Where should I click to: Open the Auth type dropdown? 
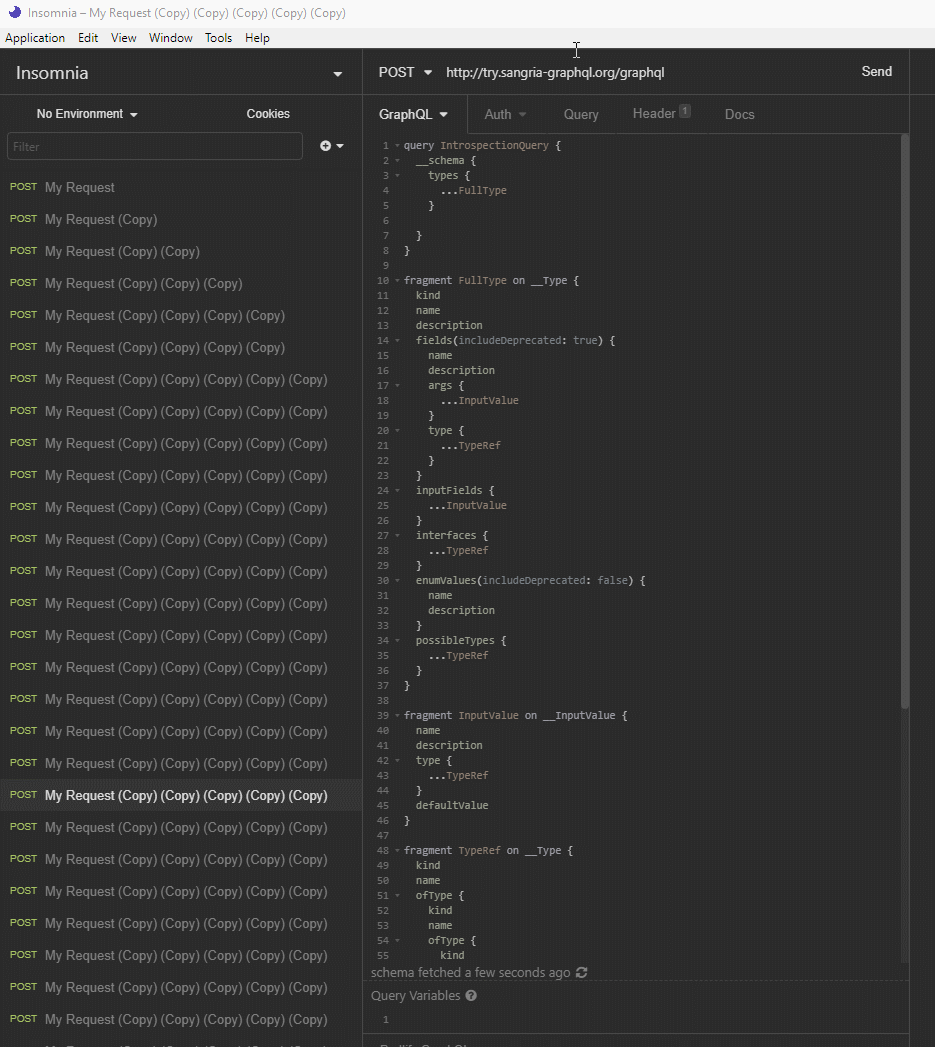(x=505, y=114)
